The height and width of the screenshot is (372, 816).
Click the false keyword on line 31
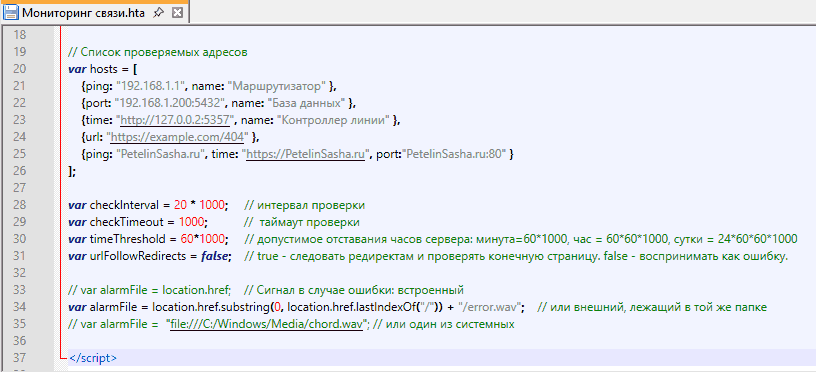(216, 256)
